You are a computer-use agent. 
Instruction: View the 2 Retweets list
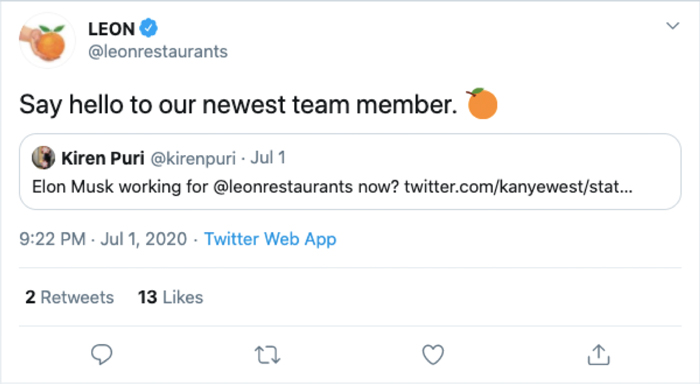pyautogui.click(x=70, y=297)
